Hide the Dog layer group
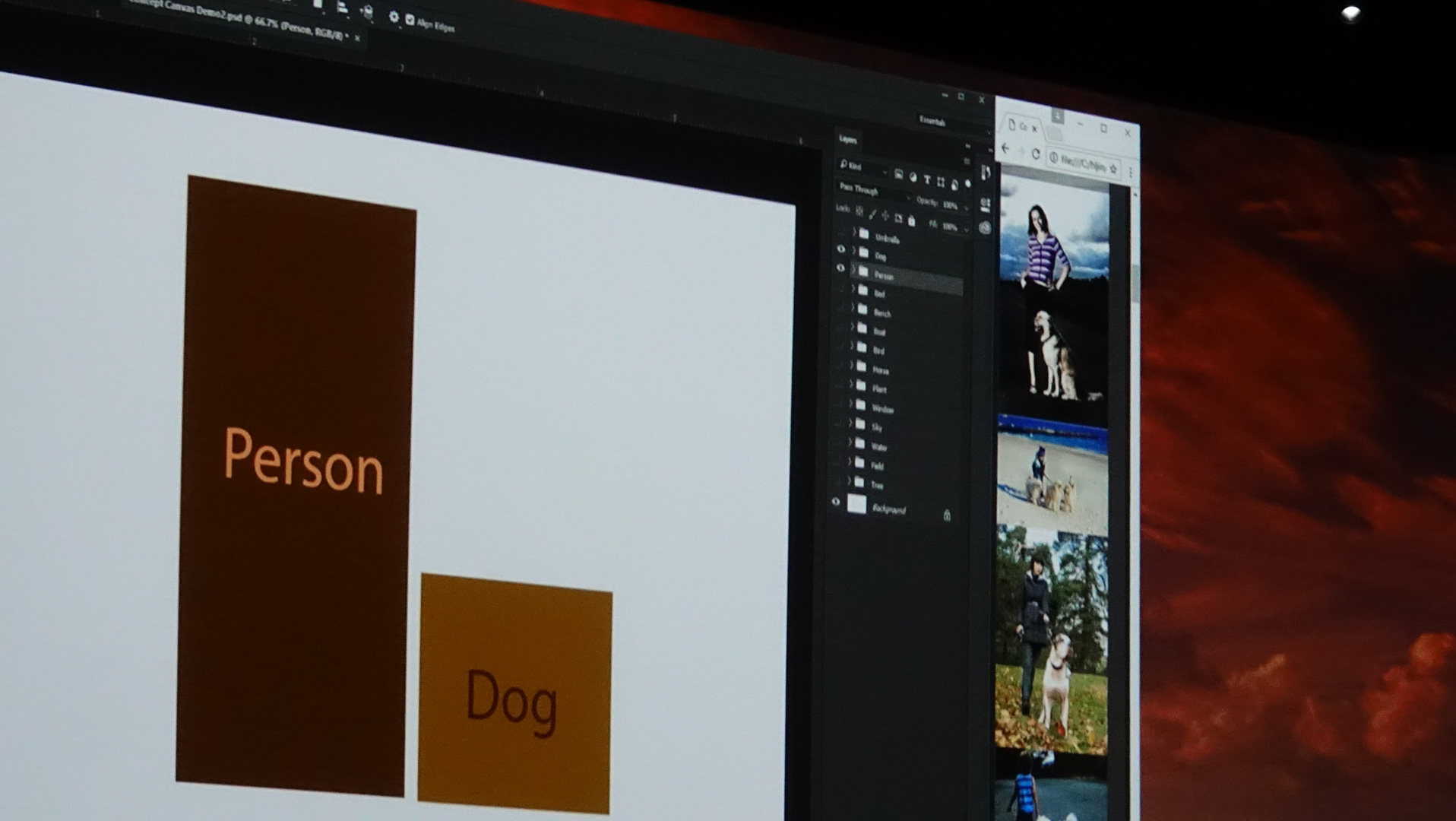Viewport: 1456px width, 821px height. [x=840, y=249]
